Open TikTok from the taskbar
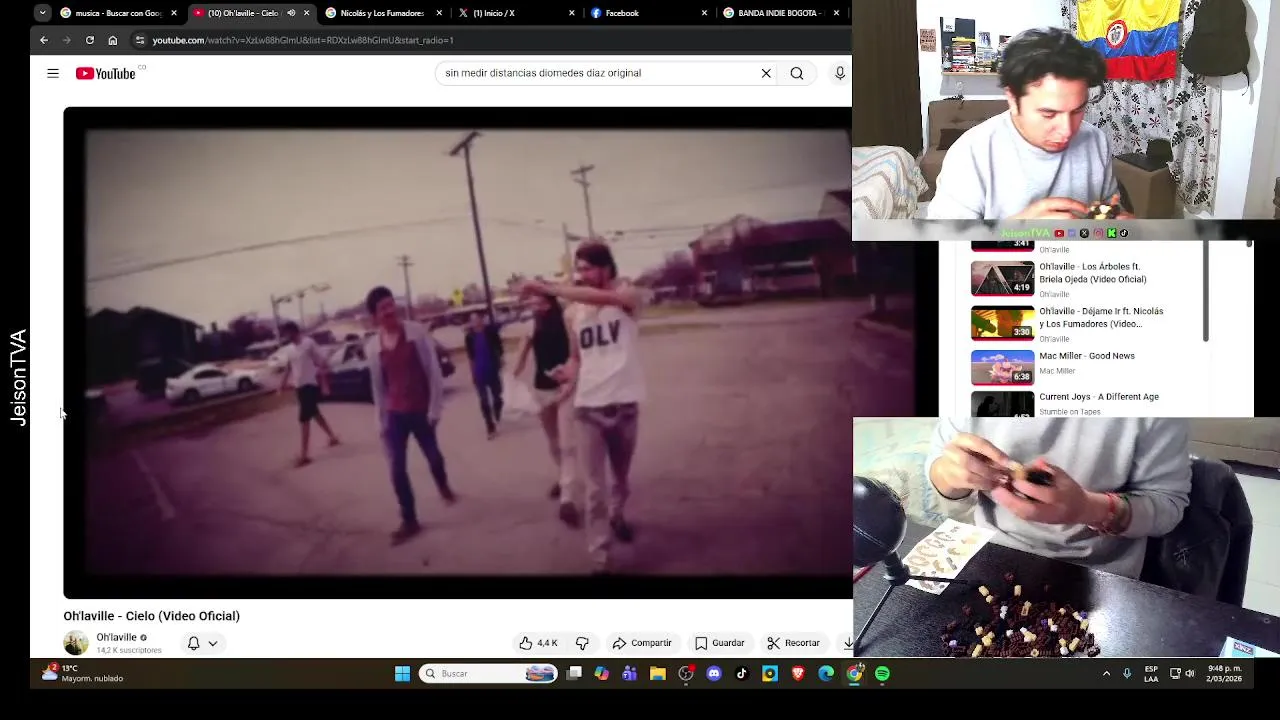This screenshot has height=720, width=1280. (742, 674)
